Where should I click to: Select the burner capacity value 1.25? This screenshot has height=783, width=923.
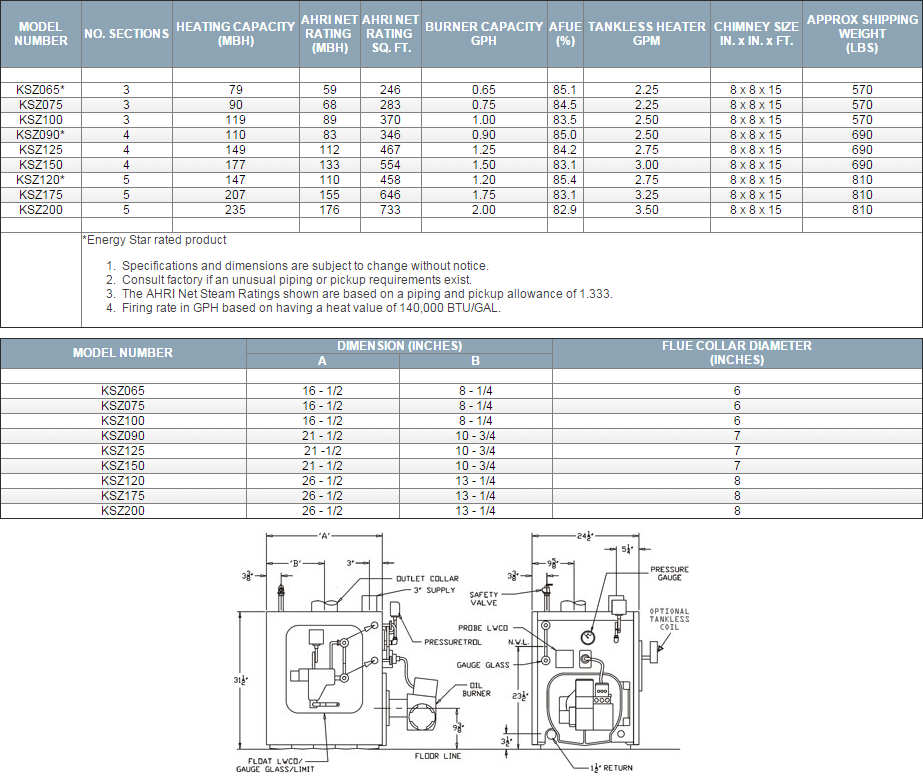tap(484, 150)
